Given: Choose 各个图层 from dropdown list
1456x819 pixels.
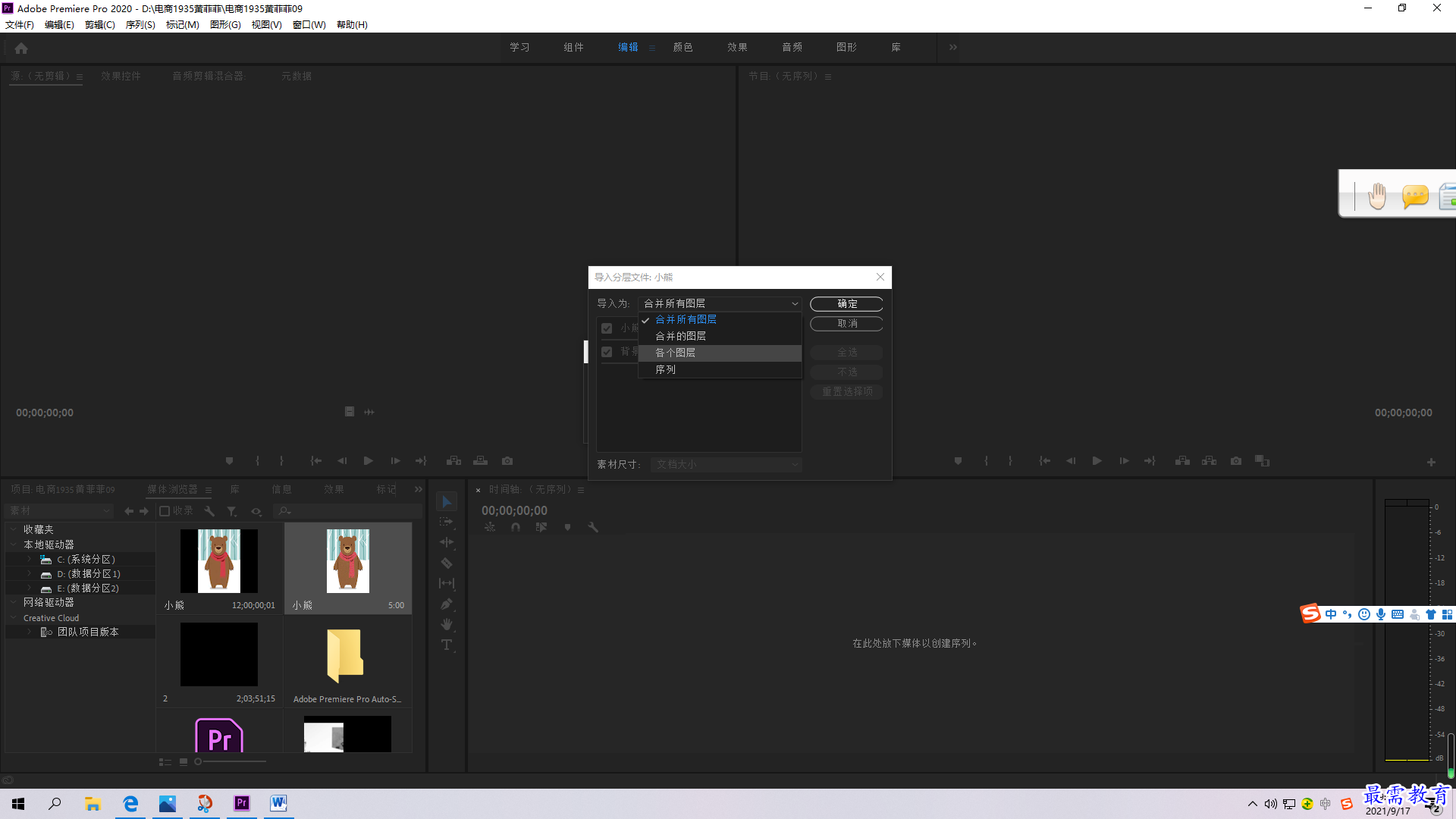Looking at the screenshot, I should [x=720, y=353].
